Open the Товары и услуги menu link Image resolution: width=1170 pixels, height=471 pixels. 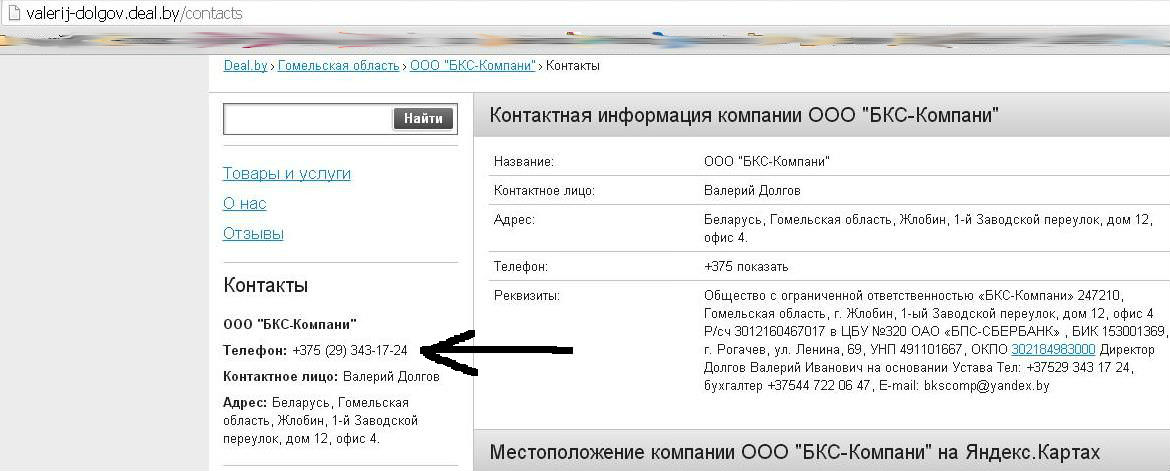[287, 174]
